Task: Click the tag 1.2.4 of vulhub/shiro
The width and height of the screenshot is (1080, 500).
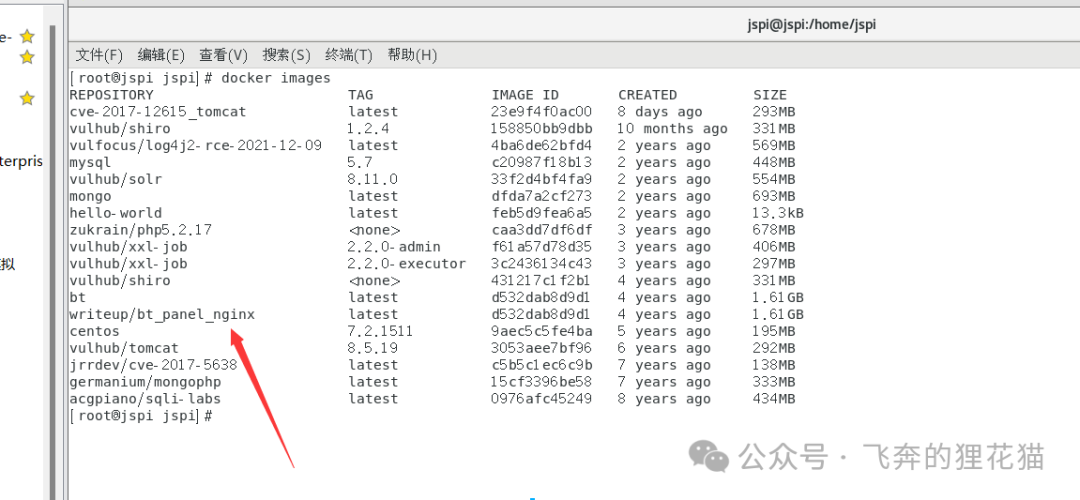Action: point(368,129)
